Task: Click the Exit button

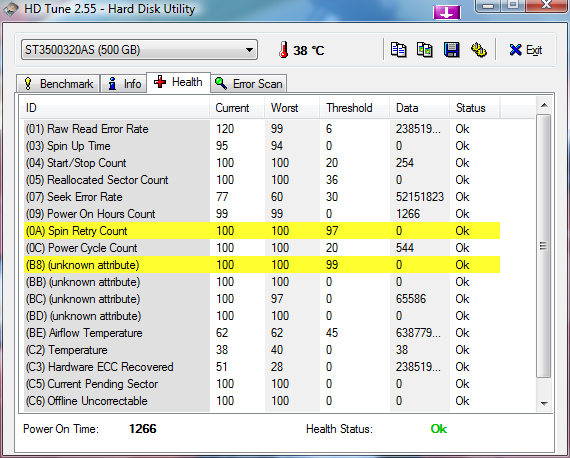Action: pos(526,50)
